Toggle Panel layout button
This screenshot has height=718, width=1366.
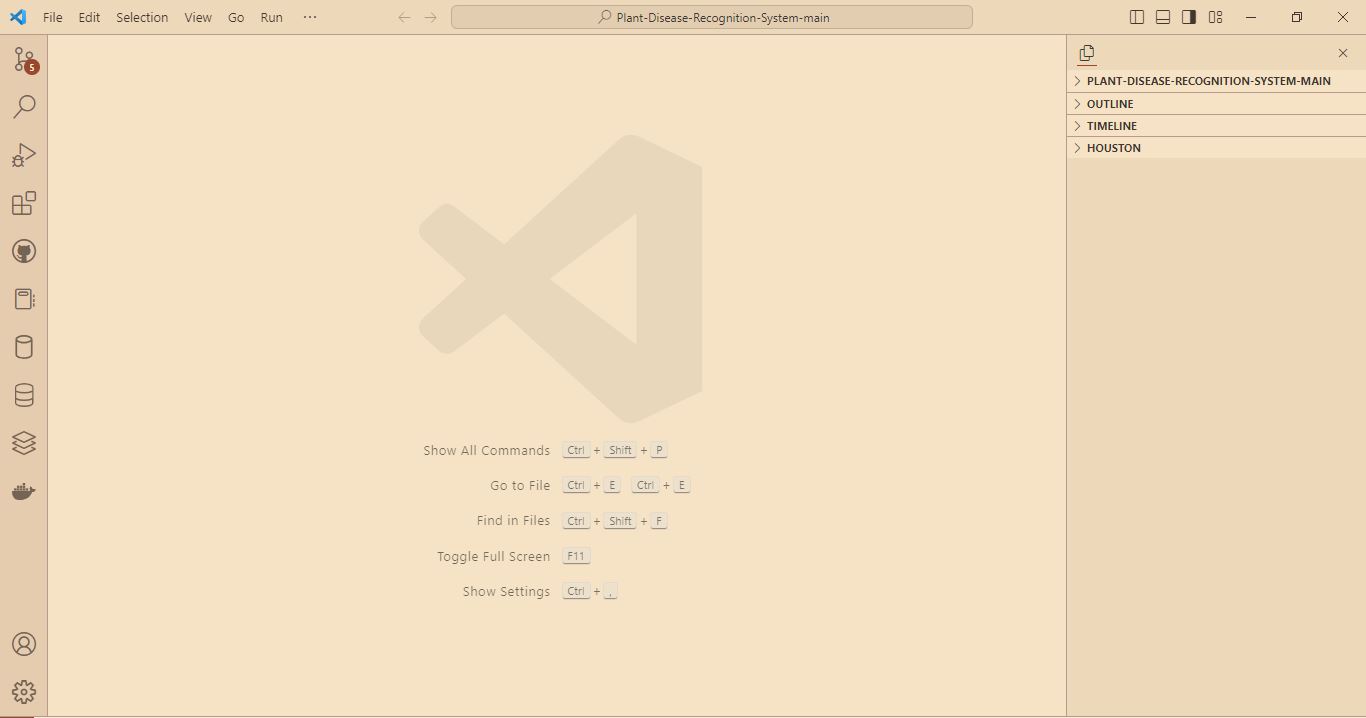pos(1163,17)
